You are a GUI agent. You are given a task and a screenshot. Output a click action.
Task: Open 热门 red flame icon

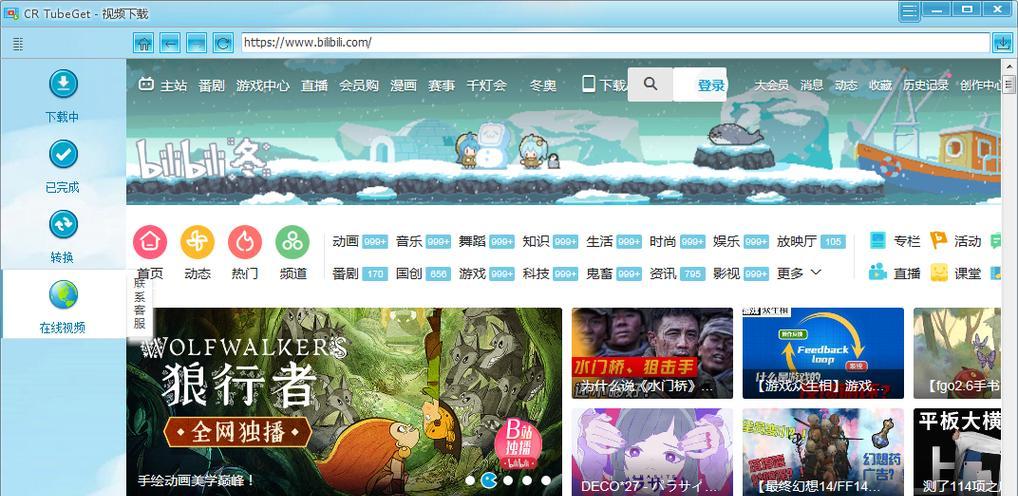coord(245,242)
